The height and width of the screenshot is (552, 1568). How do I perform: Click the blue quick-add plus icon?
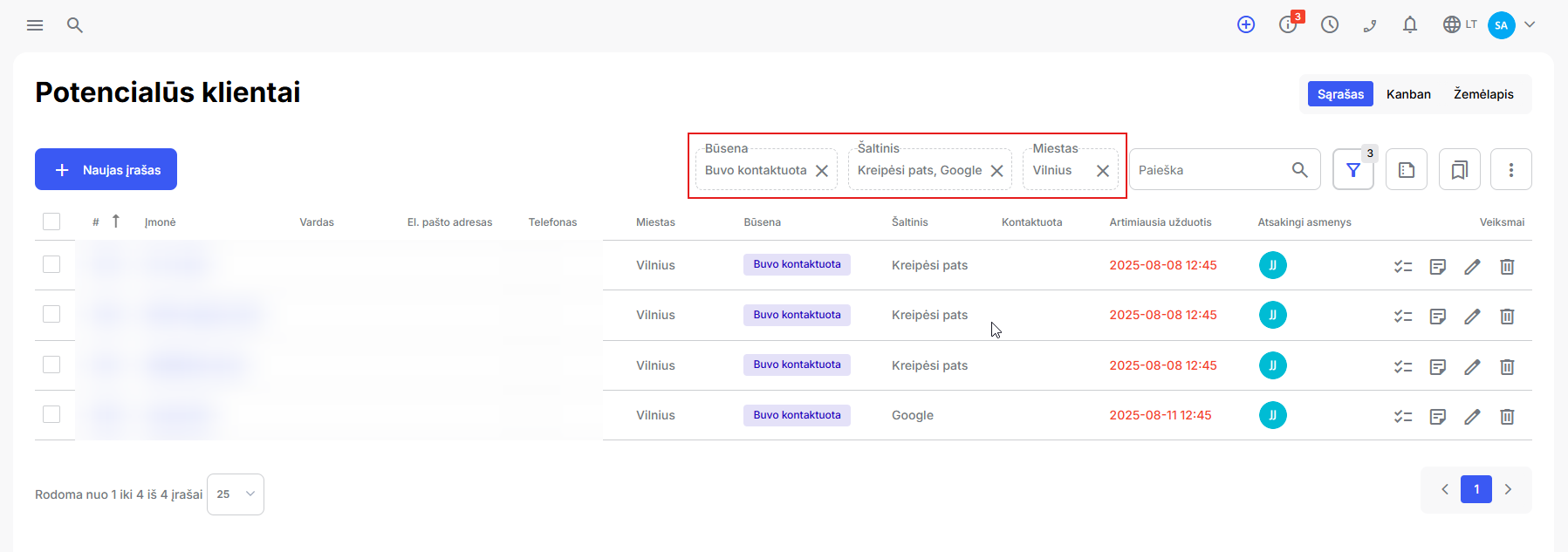pos(1246,25)
